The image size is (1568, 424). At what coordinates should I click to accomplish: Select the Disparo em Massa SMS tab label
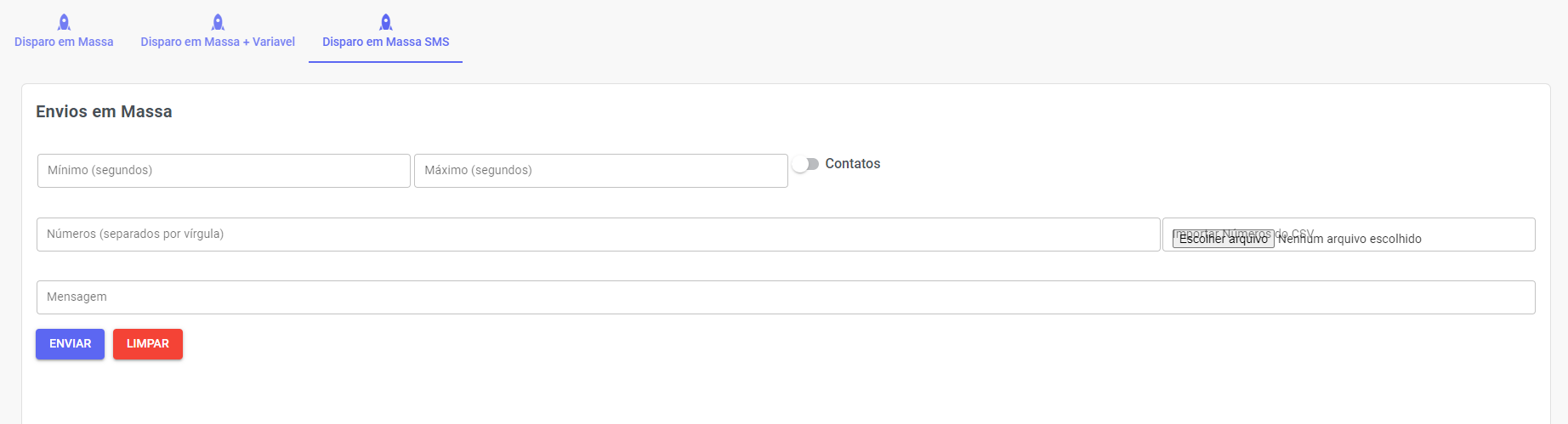(x=385, y=42)
